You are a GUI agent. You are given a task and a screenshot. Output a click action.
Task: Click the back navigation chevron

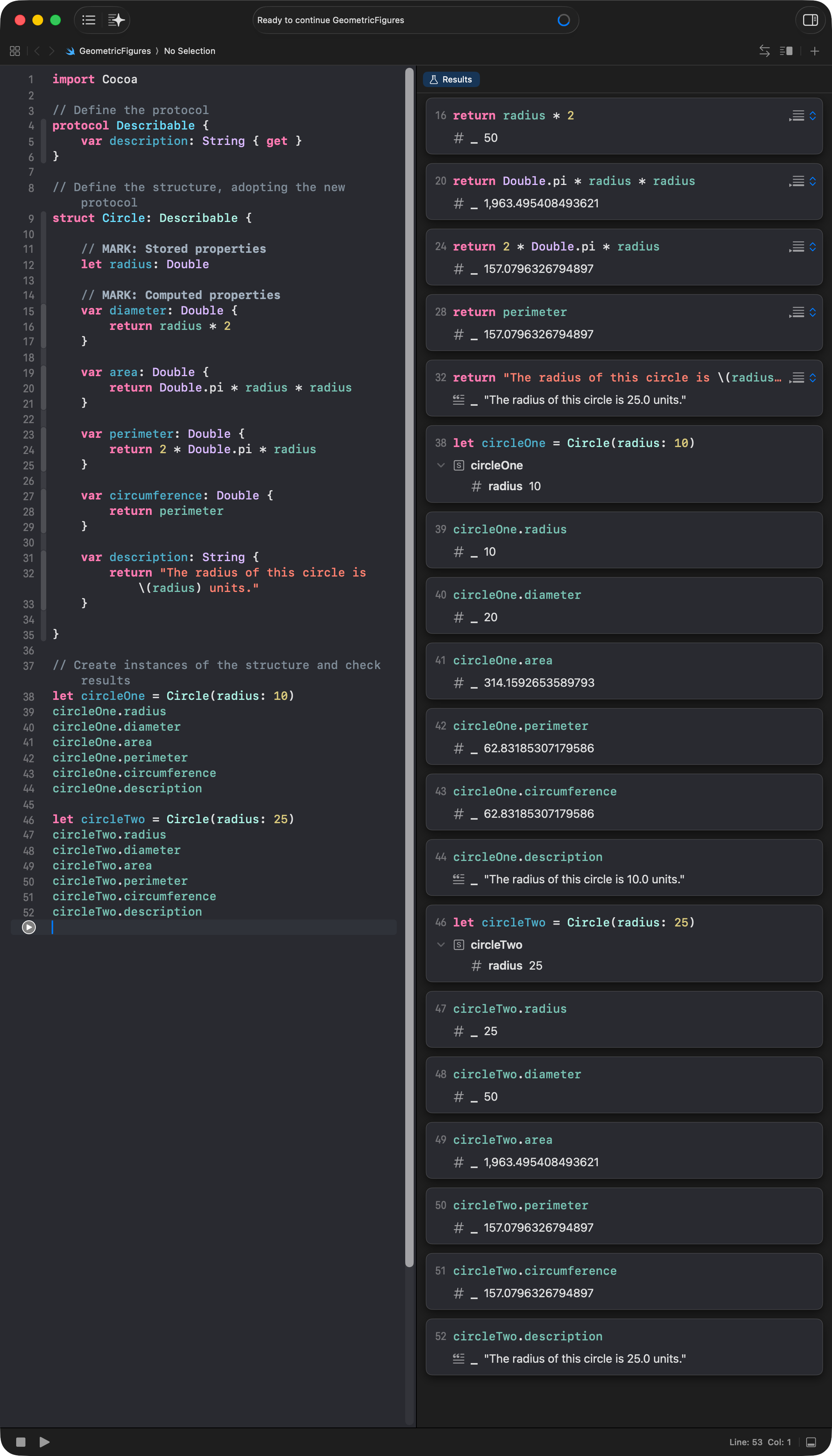point(37,51)
